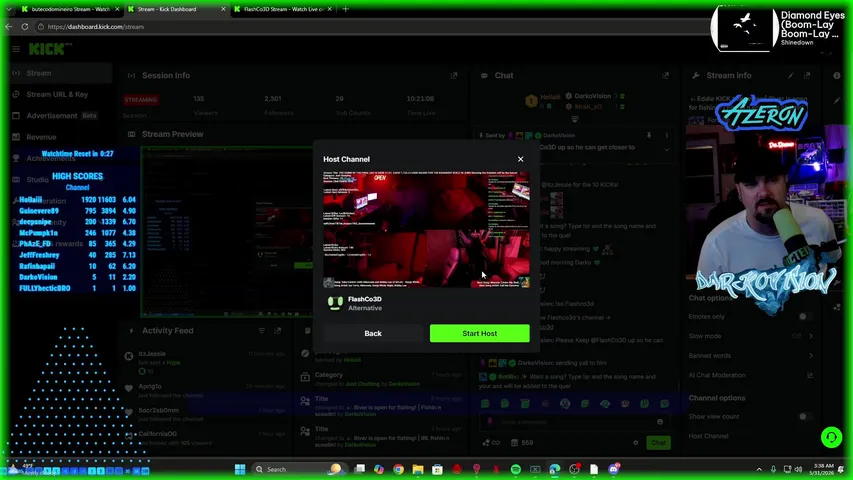
Task: Expand Slow mode options
Action: click(x=811, y=336)
